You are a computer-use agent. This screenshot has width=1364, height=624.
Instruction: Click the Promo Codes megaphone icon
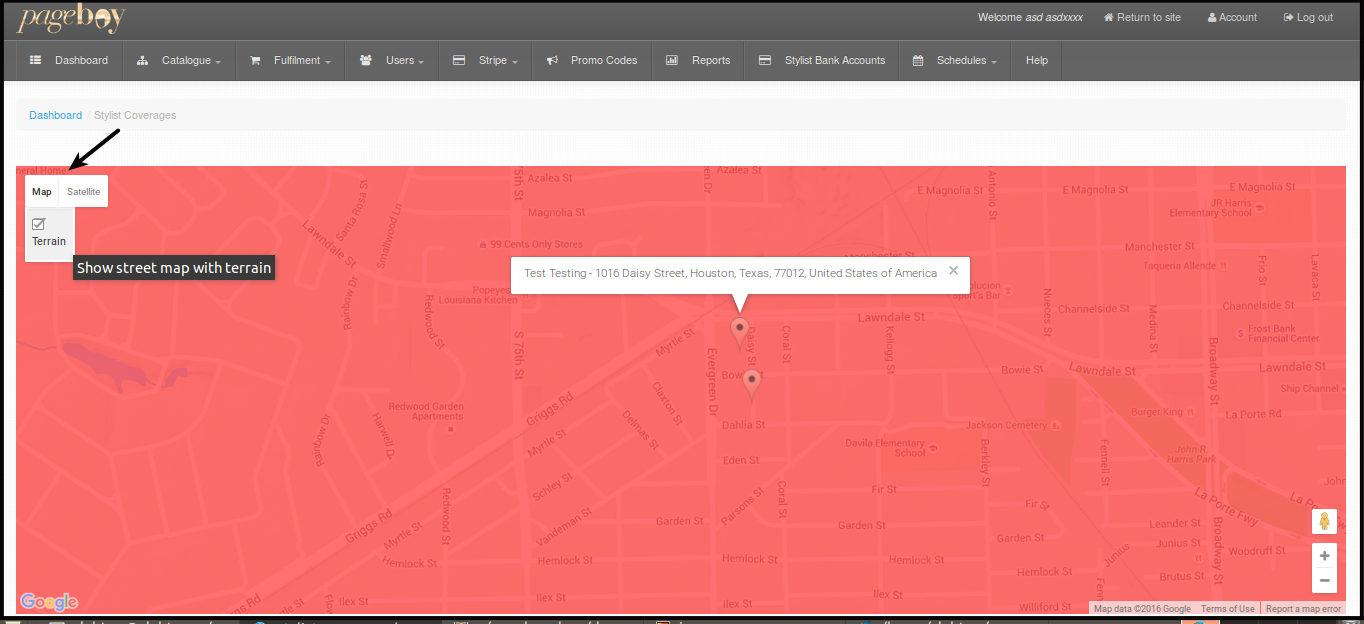point(552,60)
